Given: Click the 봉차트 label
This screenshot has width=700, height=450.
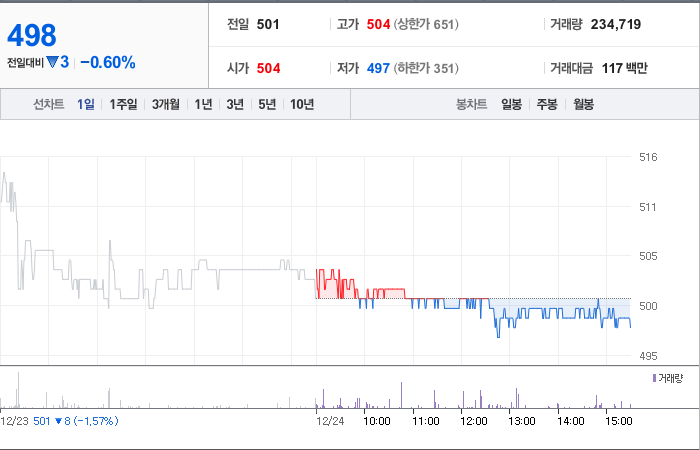Looking at the screenshot, I should coord(471,104).
